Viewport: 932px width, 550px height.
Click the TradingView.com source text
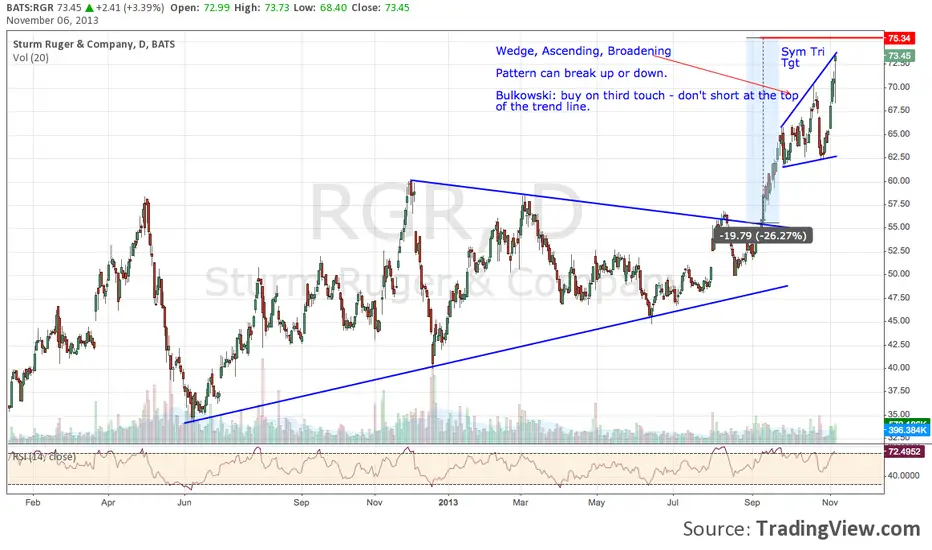tap(837, 528)
